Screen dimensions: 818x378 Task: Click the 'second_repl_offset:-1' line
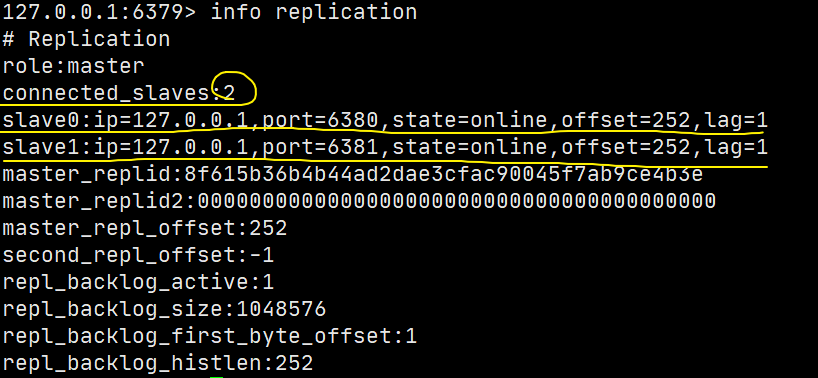click(x=138, y=255)
